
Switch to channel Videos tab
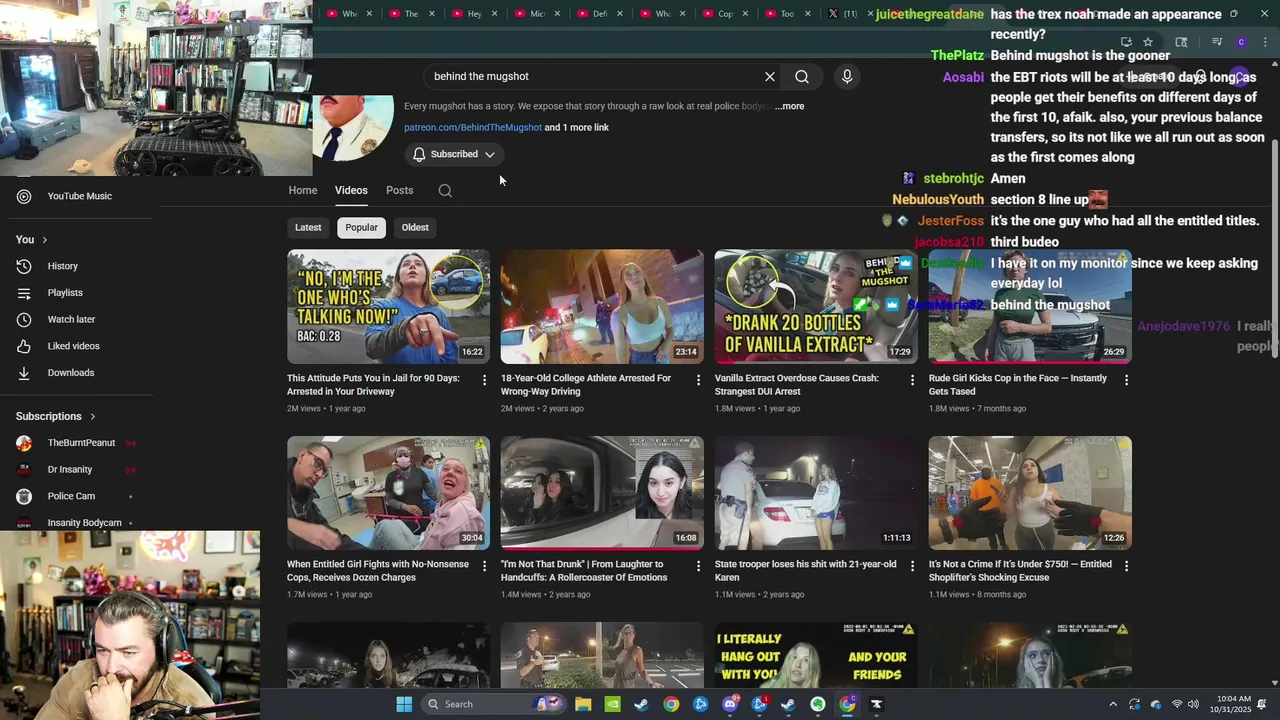click(351, 190)
